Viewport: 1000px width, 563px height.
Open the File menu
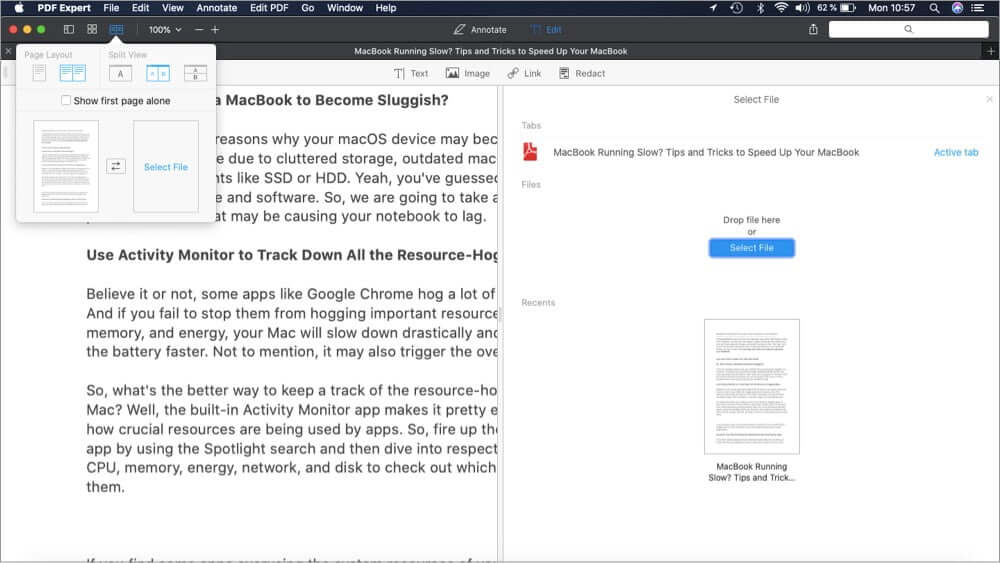tap(111, 8)
